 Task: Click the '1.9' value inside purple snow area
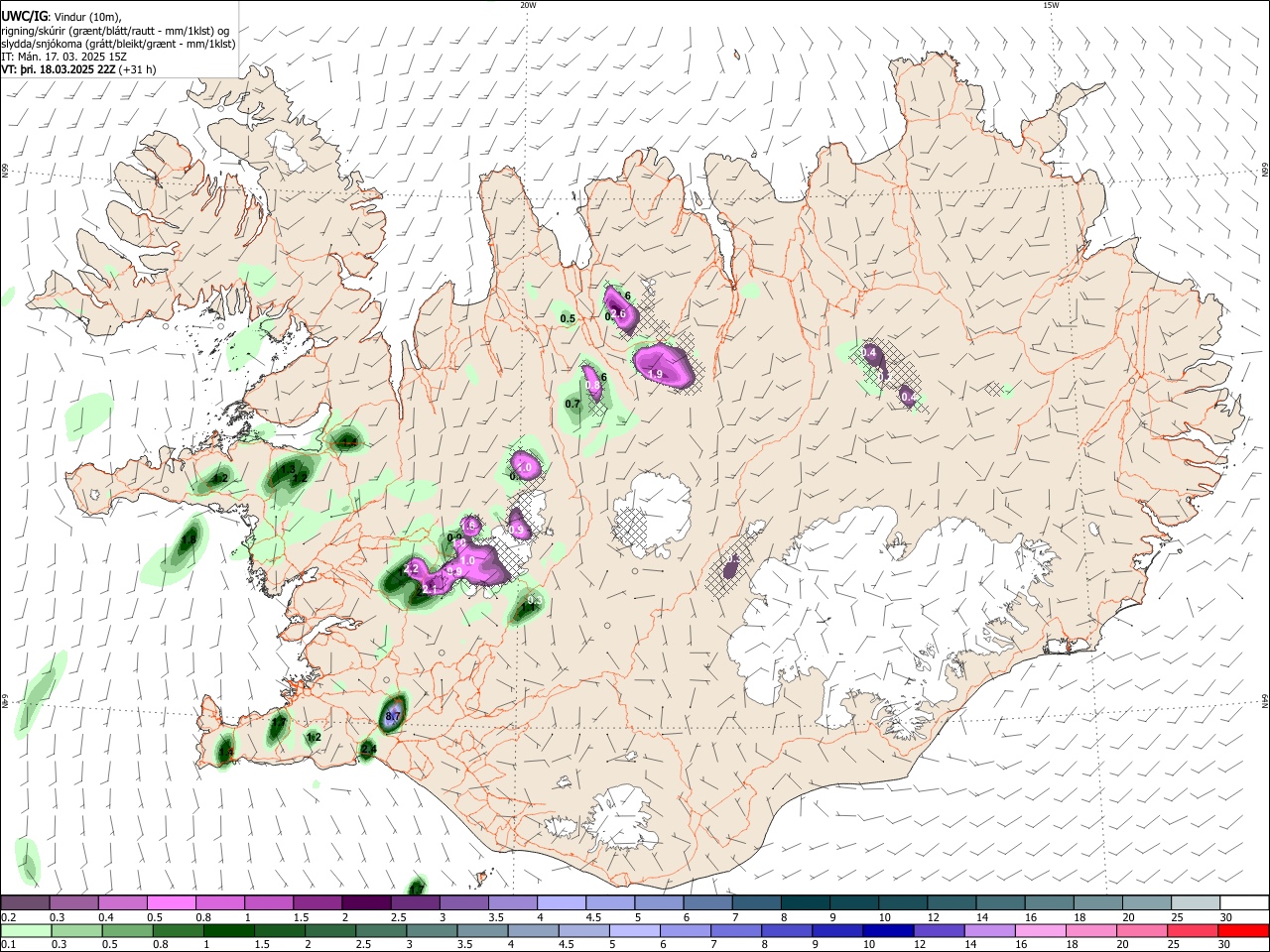pos(655,374)
